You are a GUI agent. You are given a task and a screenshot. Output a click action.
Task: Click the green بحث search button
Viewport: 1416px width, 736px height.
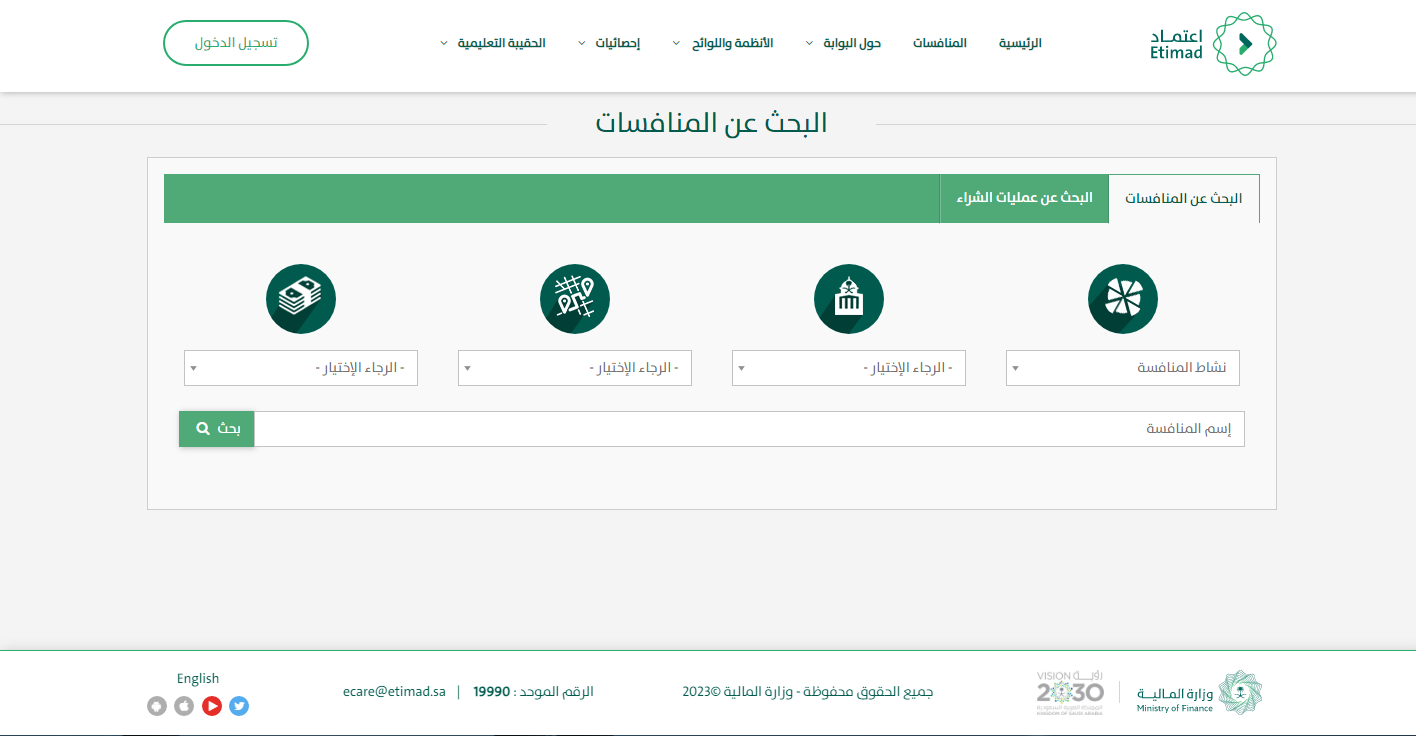coord(217,429)
